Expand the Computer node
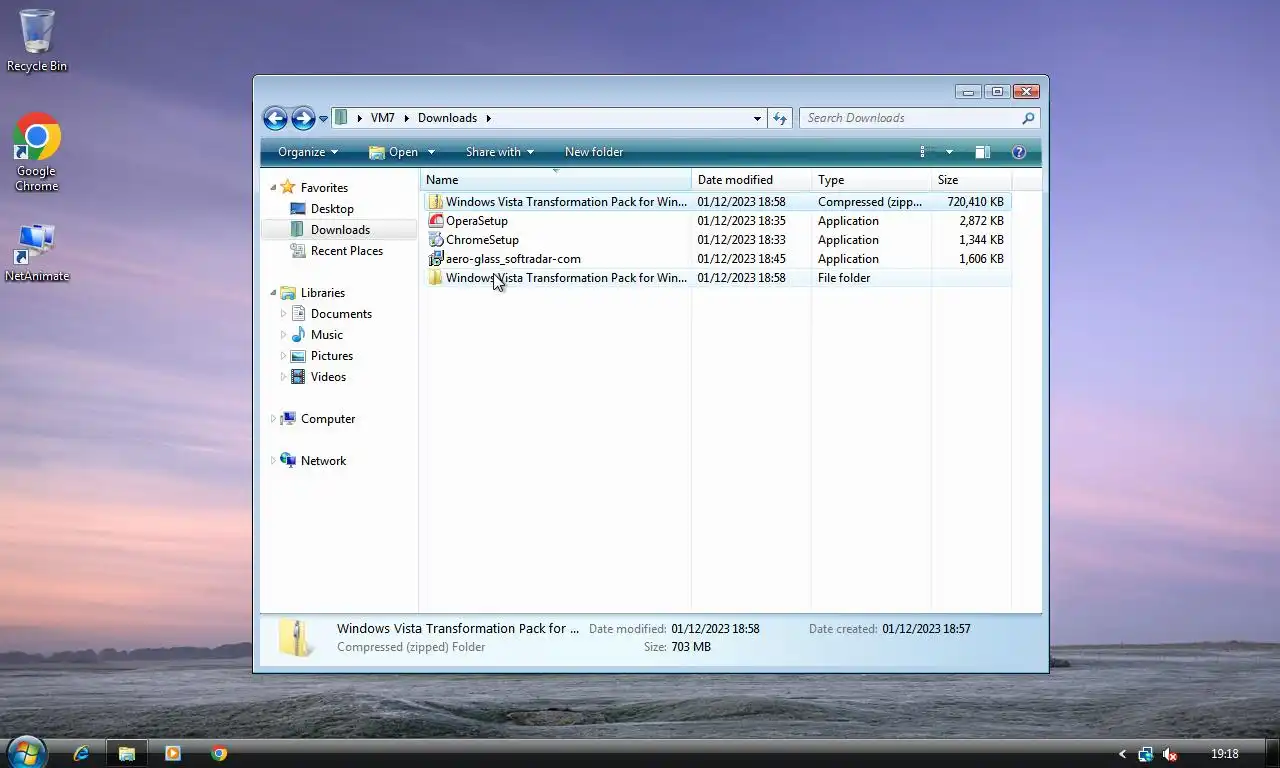The image size is (1280, 768). [x=272, y=419]
